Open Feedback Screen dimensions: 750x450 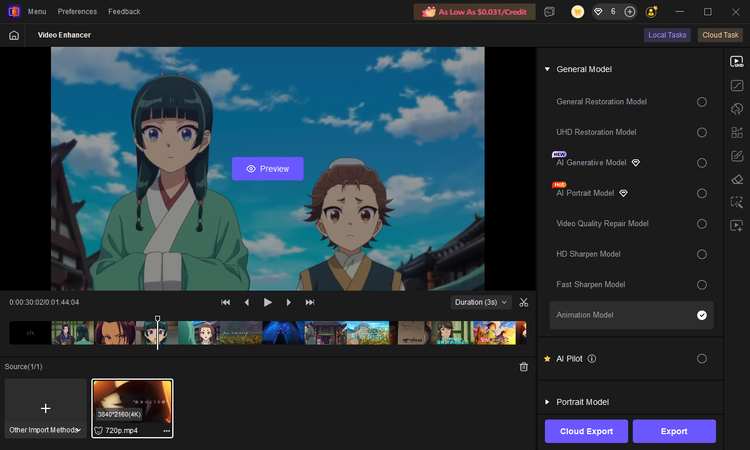pos(124,11)
